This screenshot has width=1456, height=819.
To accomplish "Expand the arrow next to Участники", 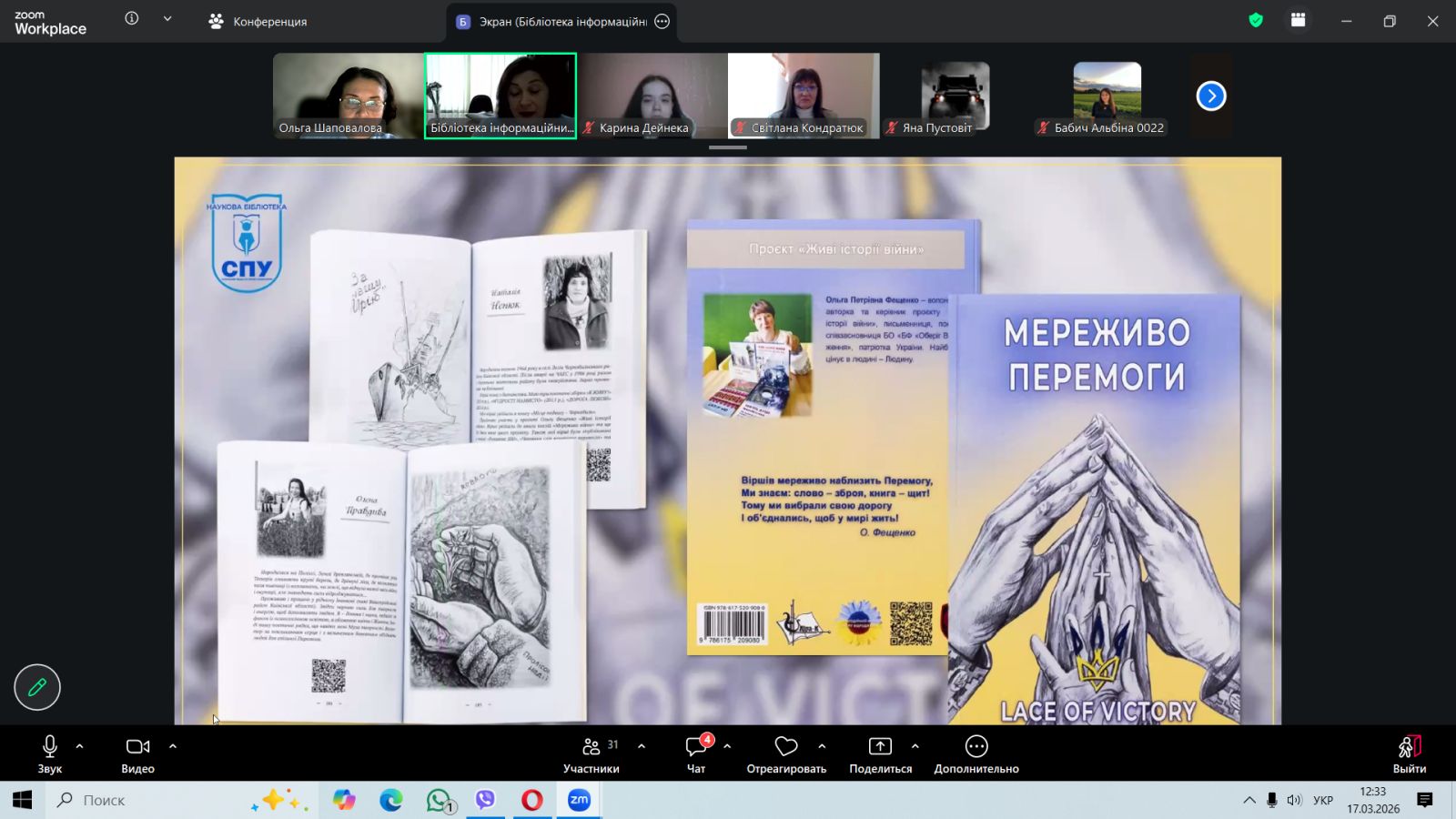I will click(642, 746).
